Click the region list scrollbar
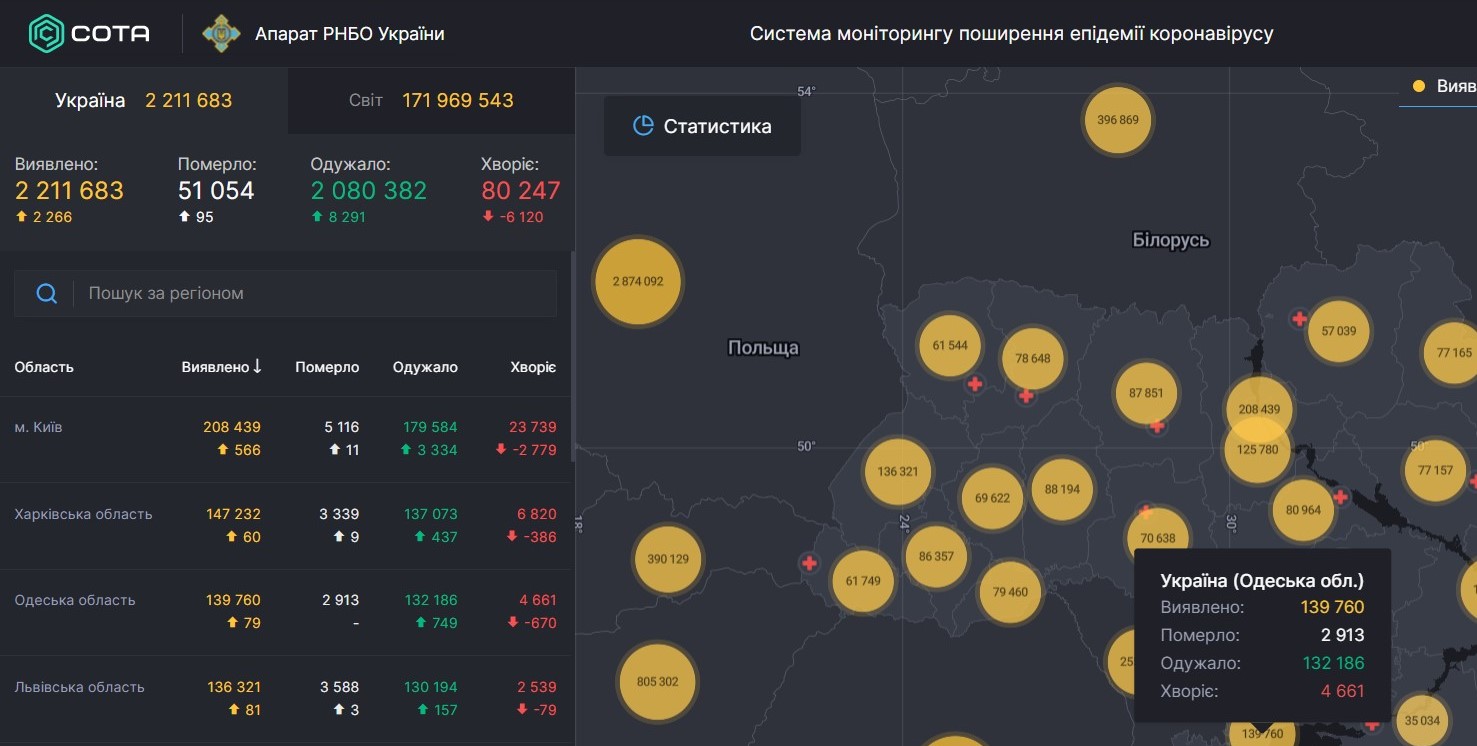The width and height of the screenshot is (1477, 746). point(573,356)
